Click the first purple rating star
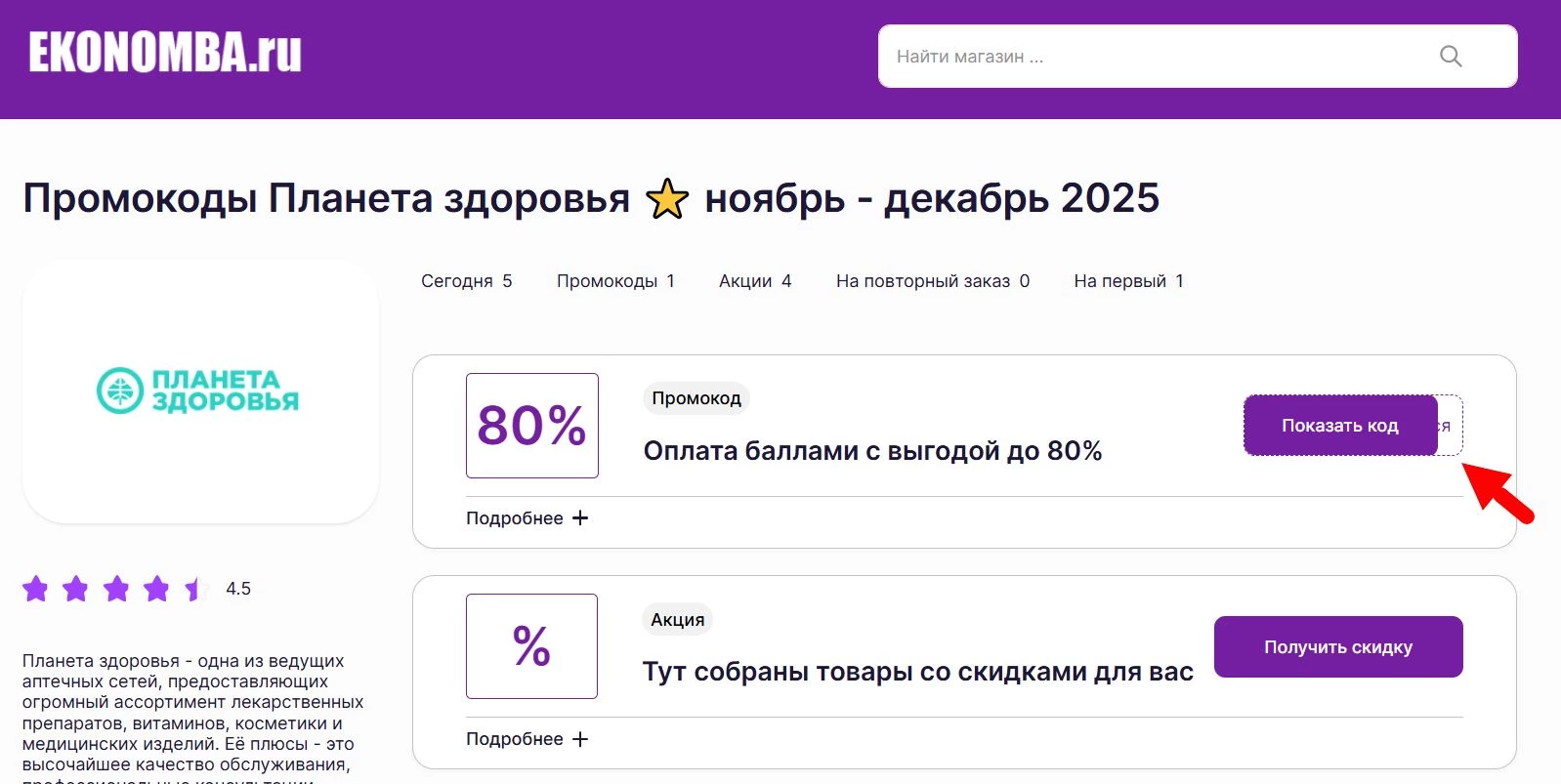 (x=36, y=589)
